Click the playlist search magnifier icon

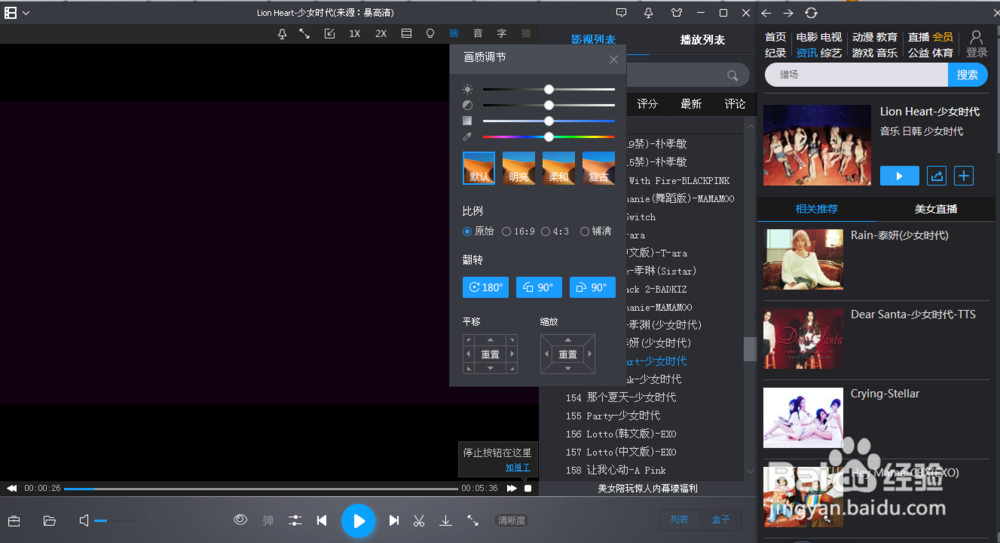coord(732,76)
